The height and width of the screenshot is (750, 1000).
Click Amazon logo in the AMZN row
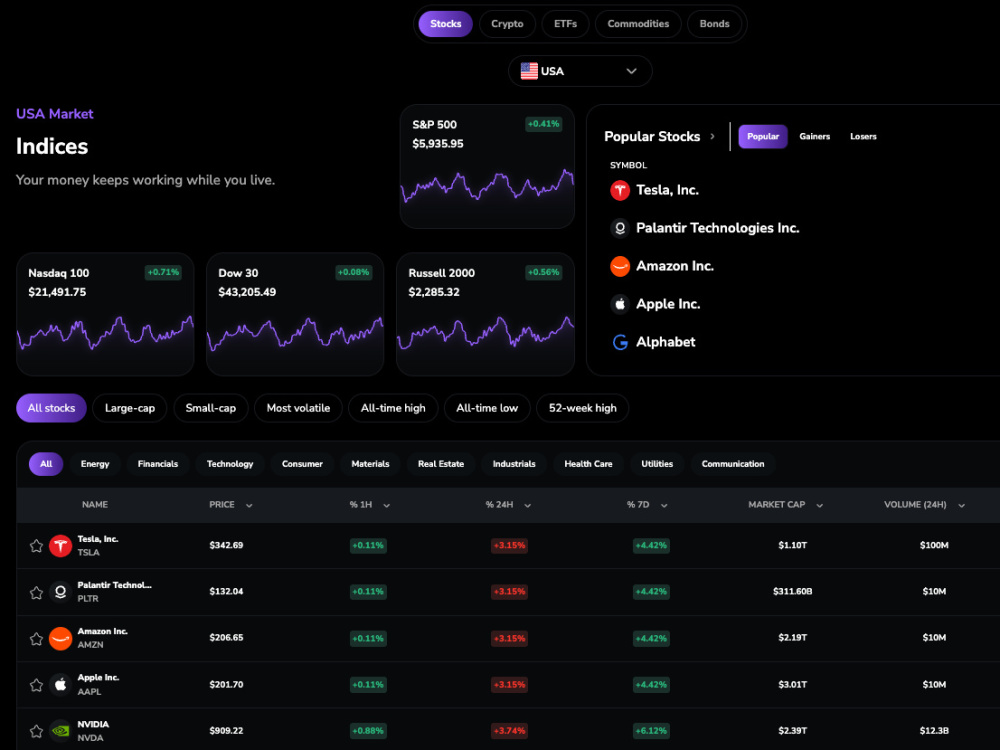tap(61, 638)
